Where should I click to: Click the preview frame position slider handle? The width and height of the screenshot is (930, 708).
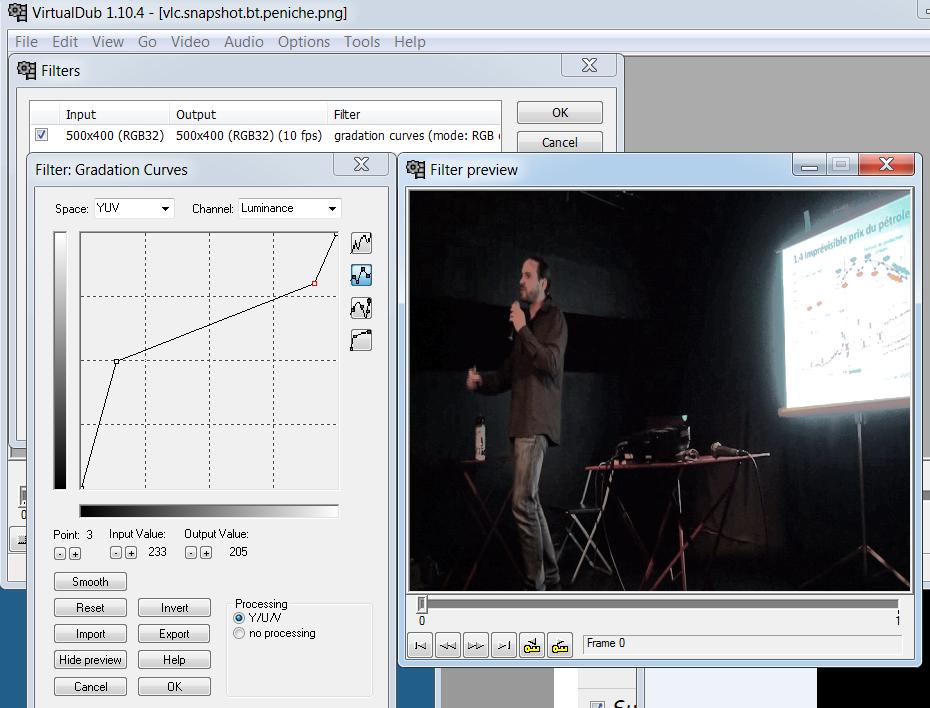422,604
